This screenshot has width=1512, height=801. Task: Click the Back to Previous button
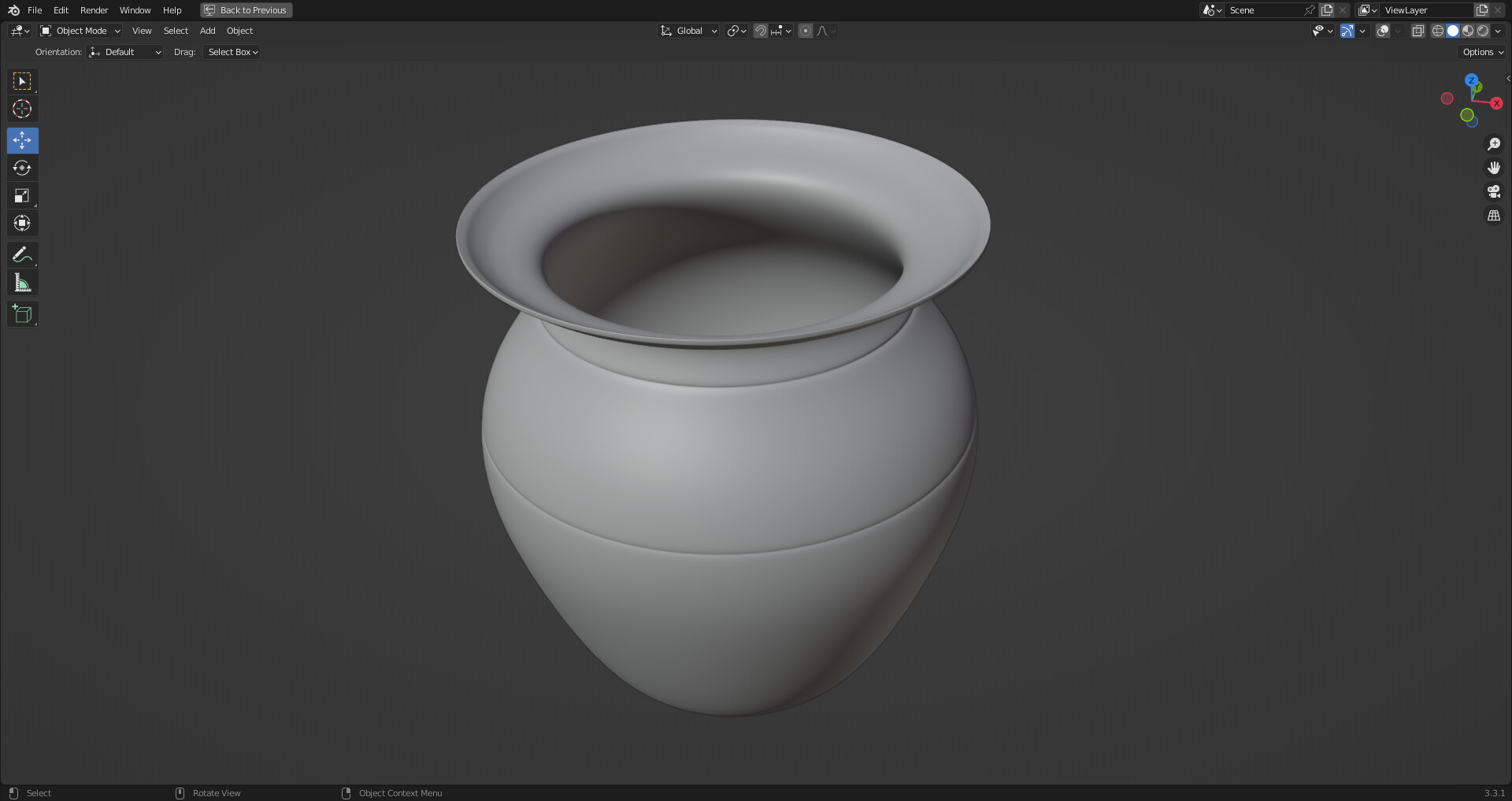pos(246,10)
